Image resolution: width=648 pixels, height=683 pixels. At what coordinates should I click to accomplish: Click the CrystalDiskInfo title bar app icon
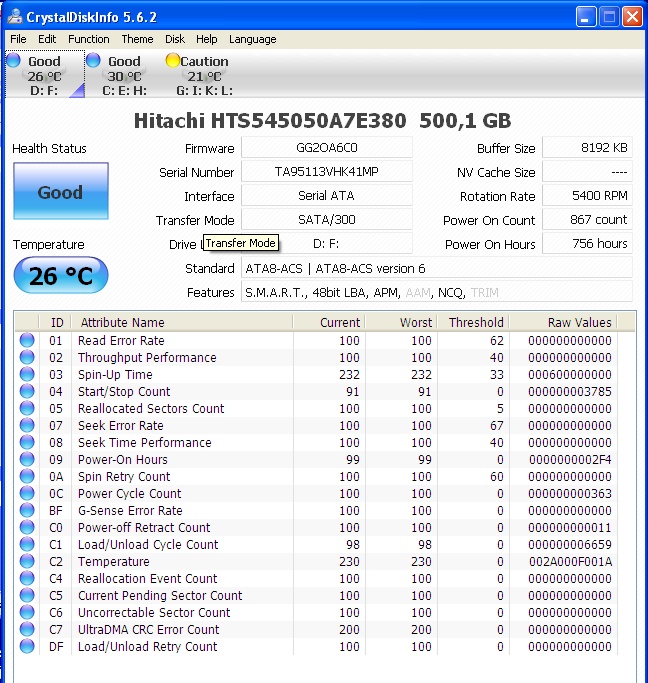[x=14, y=17]
